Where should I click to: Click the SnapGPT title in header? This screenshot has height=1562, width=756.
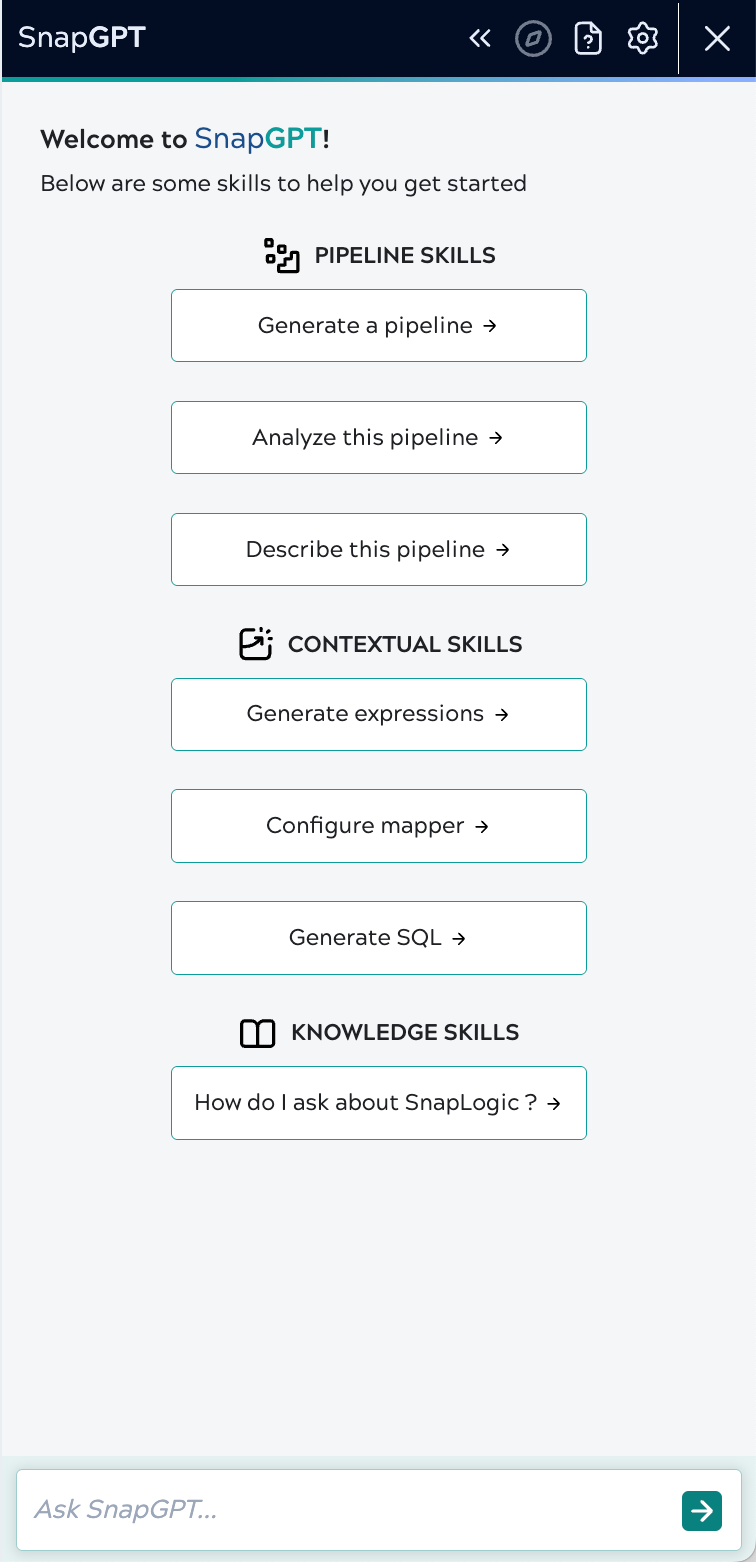82,39
